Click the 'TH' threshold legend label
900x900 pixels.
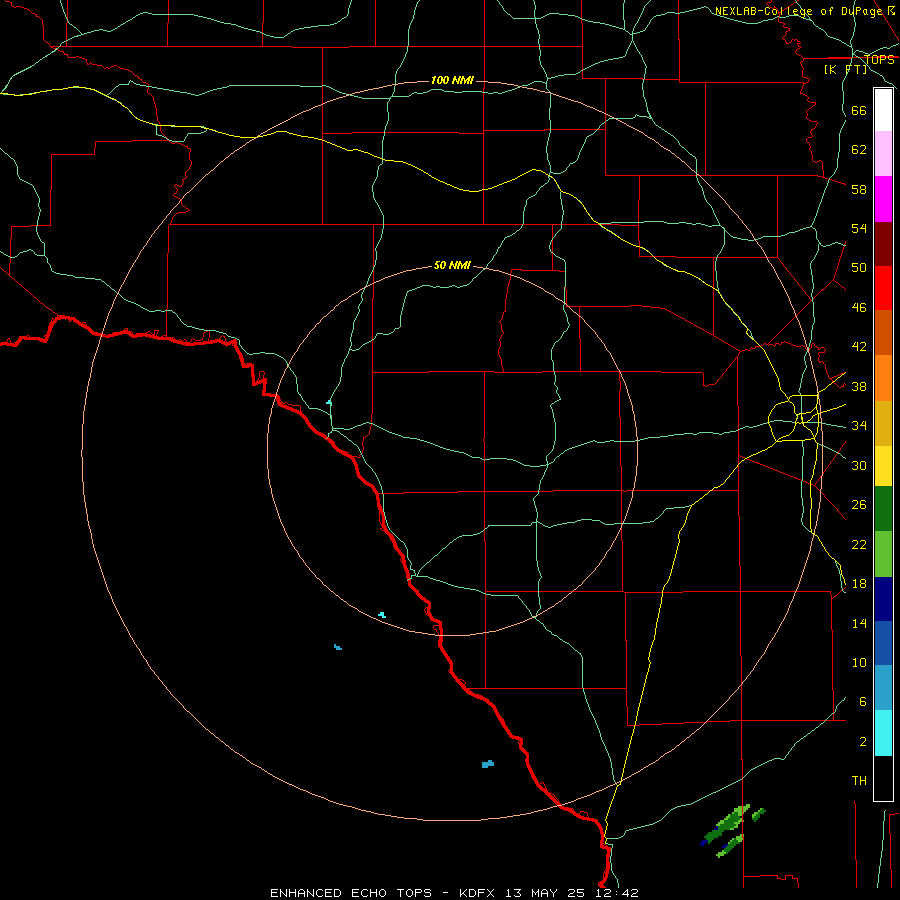coord(859,780)
